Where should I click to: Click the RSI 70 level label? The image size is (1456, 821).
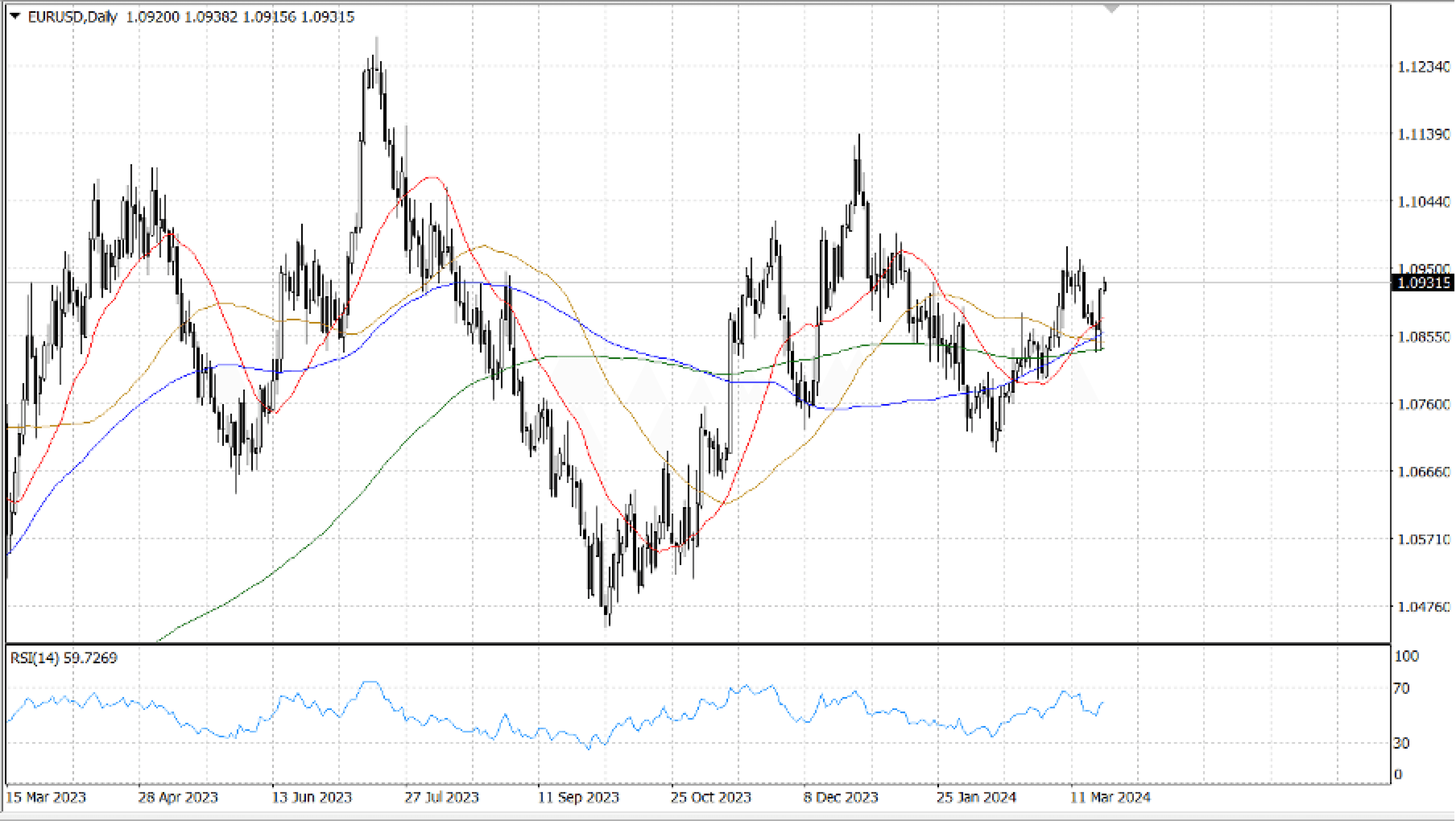tap(1402, 688)
